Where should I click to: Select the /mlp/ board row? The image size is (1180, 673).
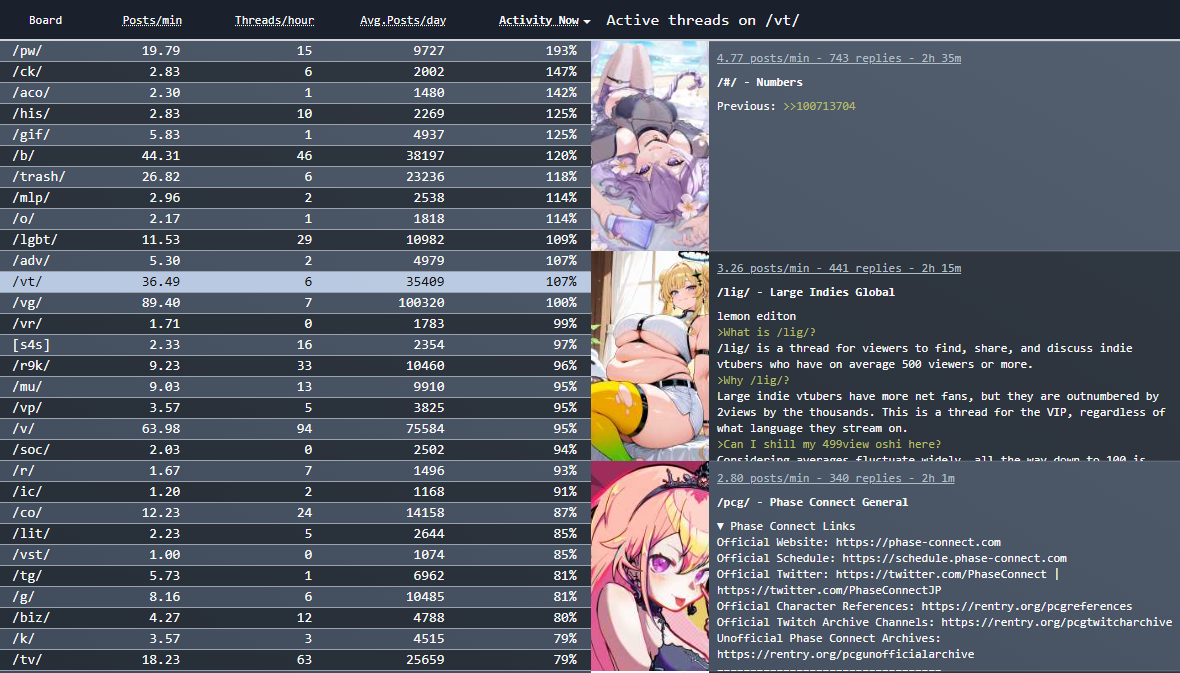[295, 198]
